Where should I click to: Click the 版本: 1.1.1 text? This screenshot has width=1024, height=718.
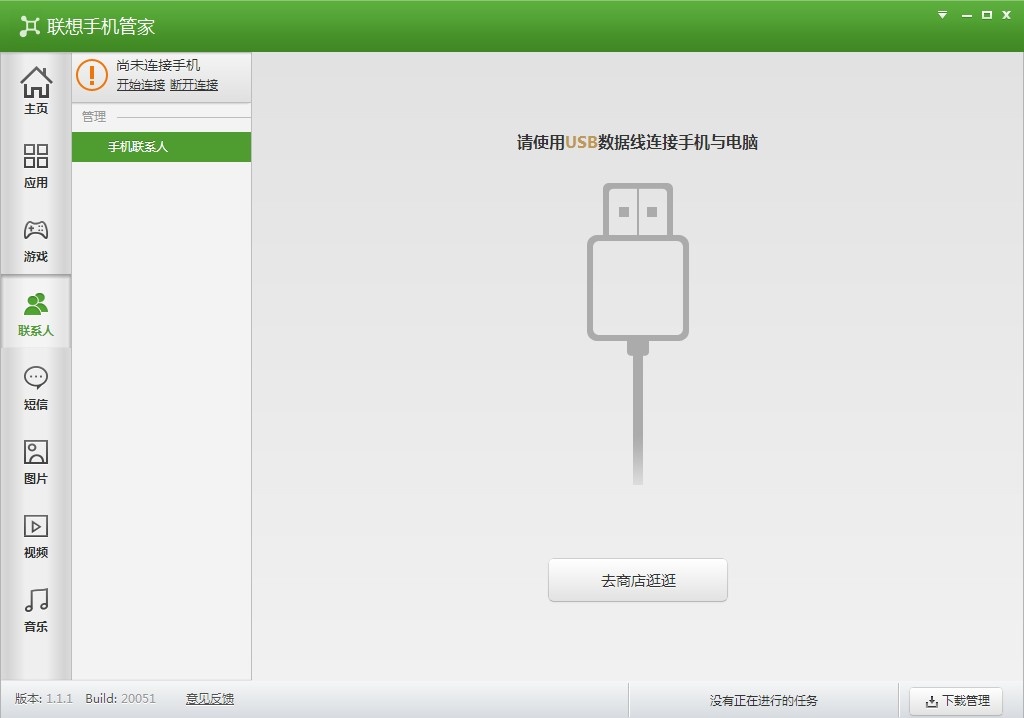(x=44, y=699)
